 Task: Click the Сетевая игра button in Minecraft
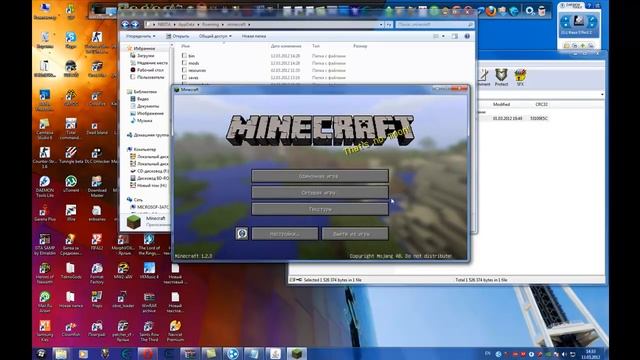coord(320,192)
